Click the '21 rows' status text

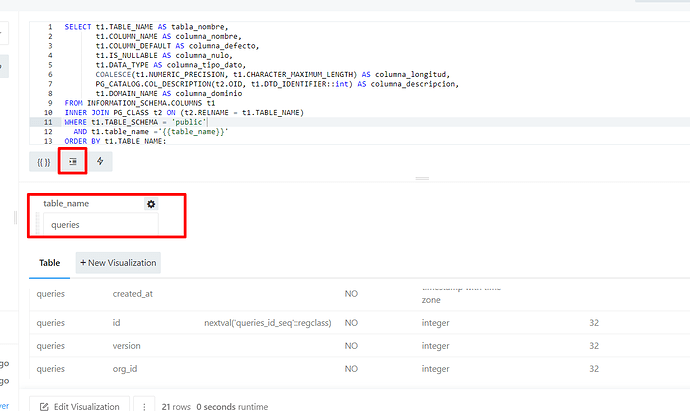coord(176,407)
